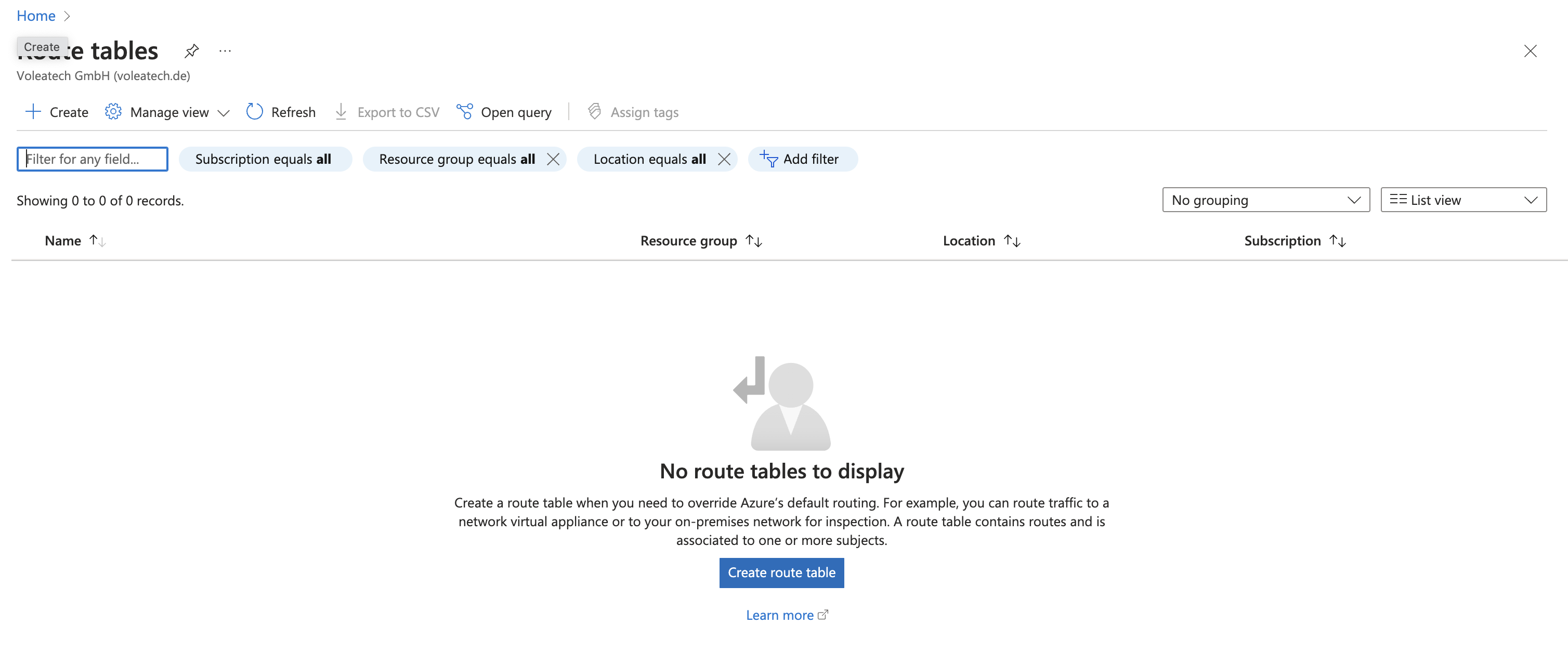Close the Route tables blade

1530,51
